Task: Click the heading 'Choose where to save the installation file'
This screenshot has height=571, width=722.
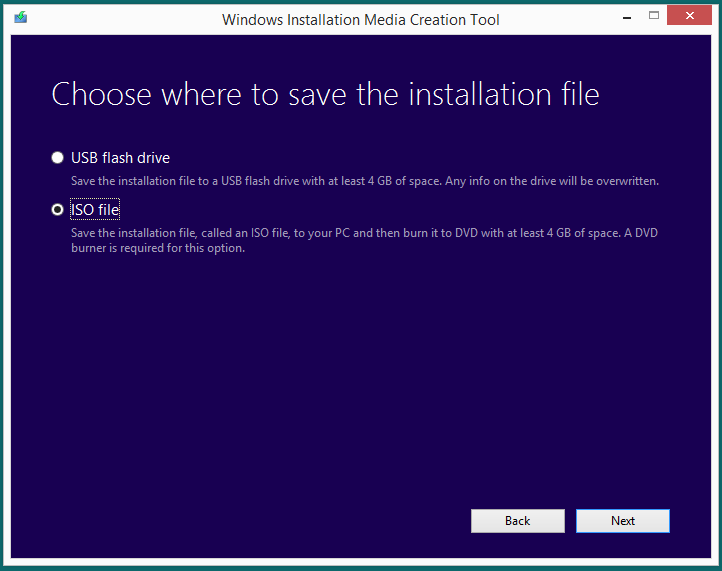Action: coord(325,94)
